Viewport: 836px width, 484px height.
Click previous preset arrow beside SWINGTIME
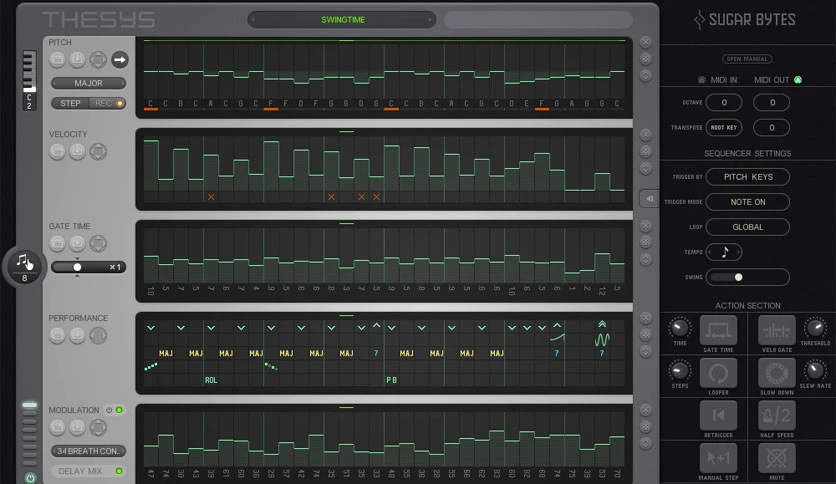pyautogui.click(x=253, y=20)
